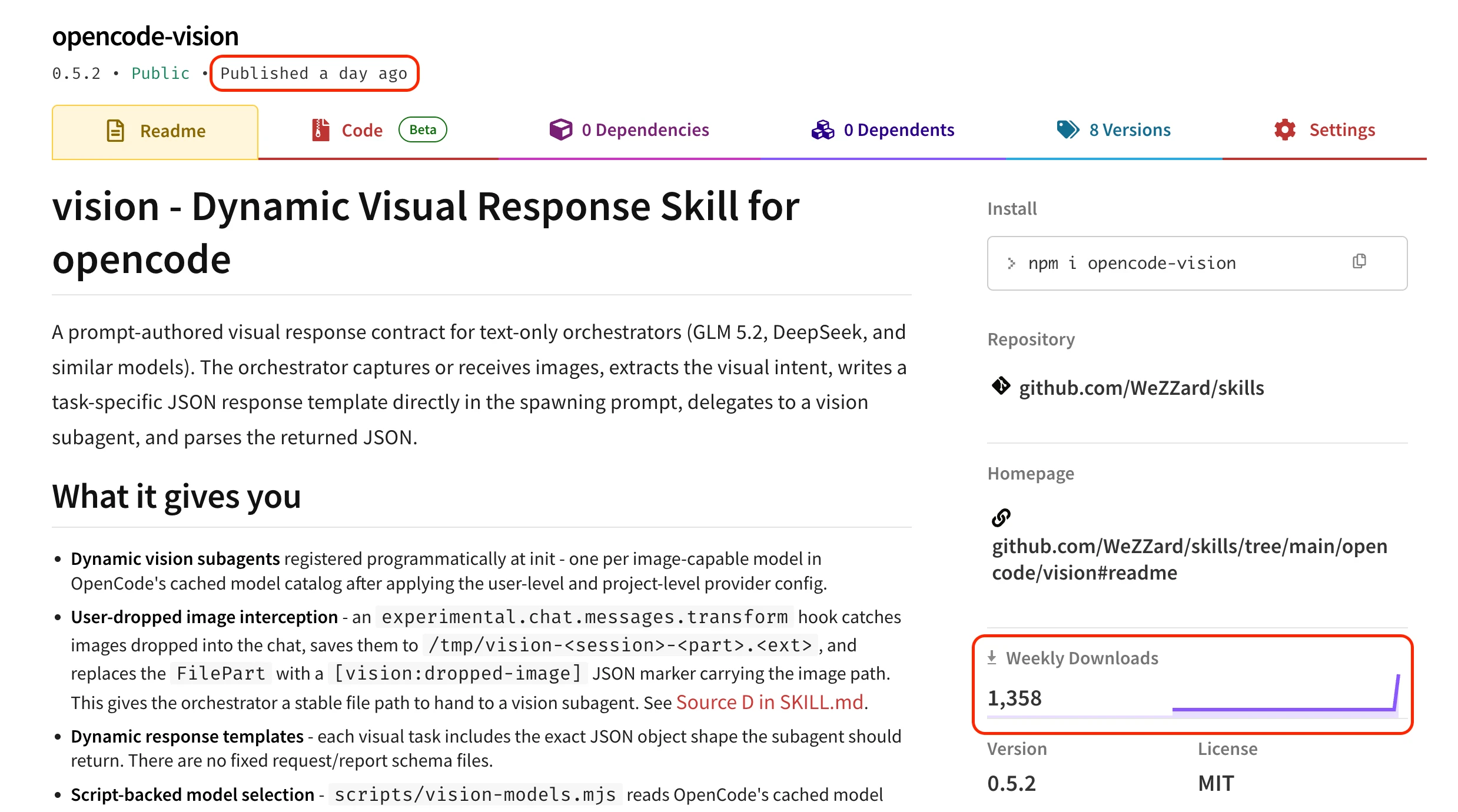Image resolution: width=1458 pixels, height=812 pixels.
Task: Click the Dependents stacked-boxes icon
Action: pyautogui.click(x=823, y=129)
